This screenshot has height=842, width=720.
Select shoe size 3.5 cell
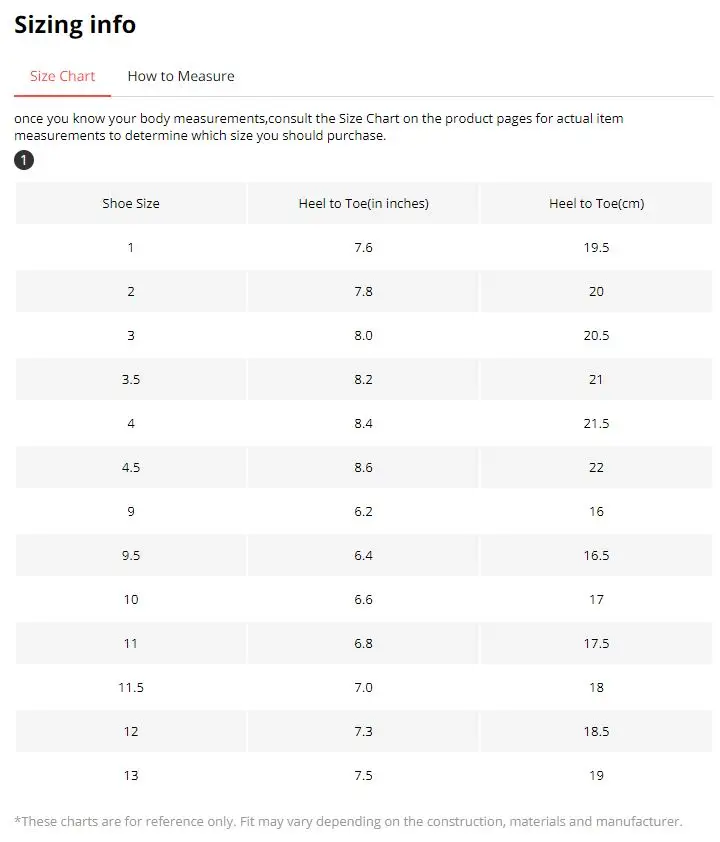(x=131, y=379)
